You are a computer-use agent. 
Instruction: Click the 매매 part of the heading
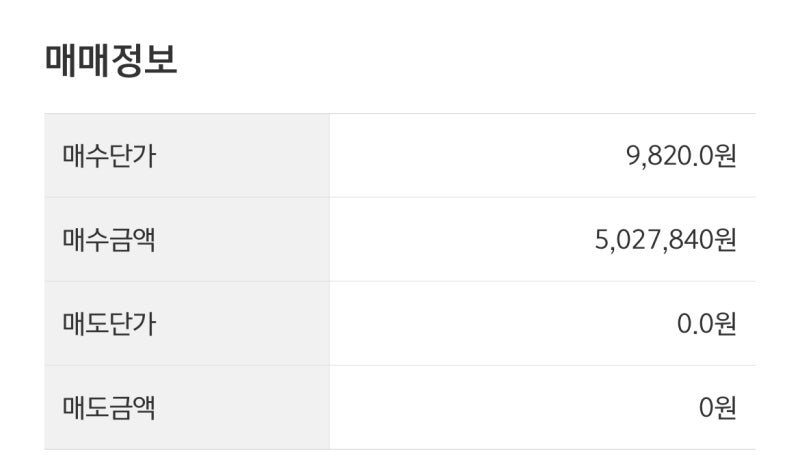[77, 60]
